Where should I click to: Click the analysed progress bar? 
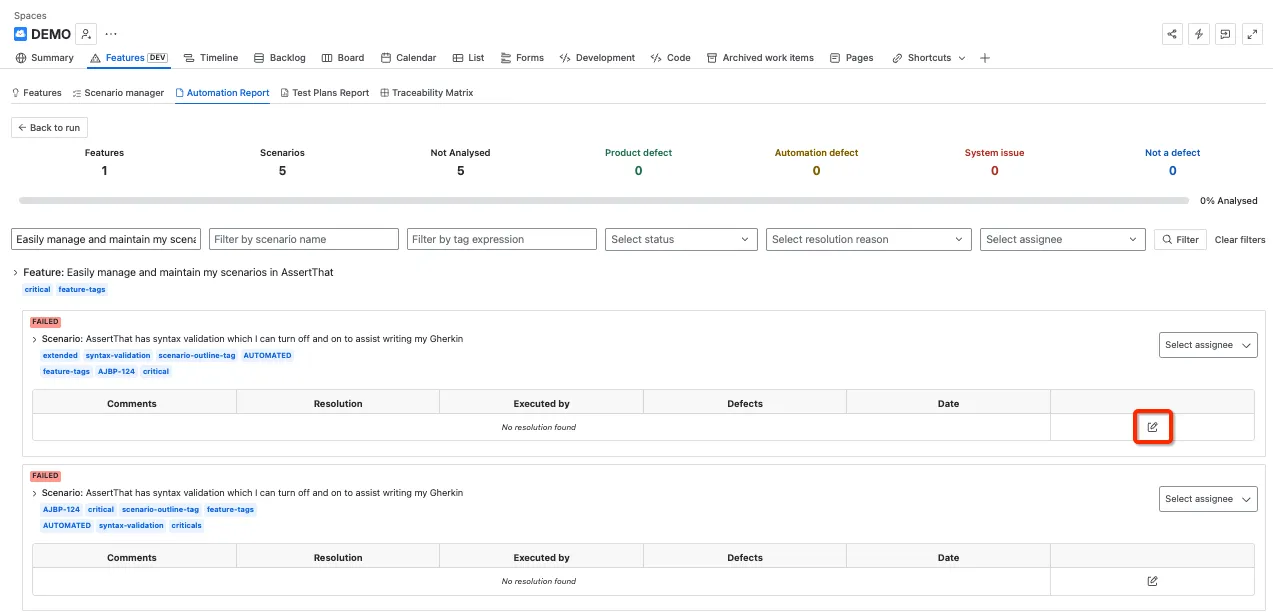[604, 201]
